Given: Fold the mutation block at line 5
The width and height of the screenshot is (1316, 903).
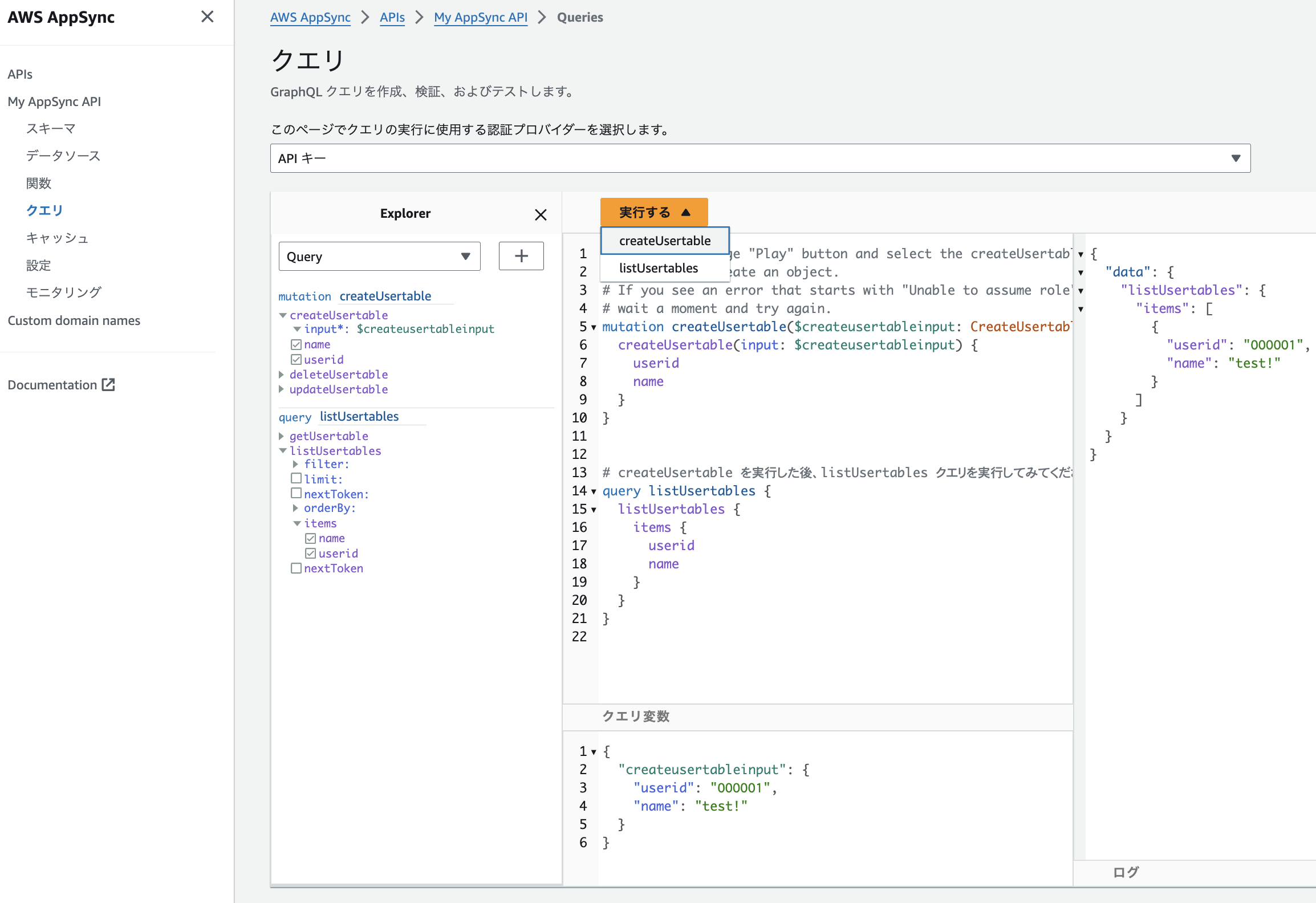Looking at the screenshot, I should (x=594, y=327).
